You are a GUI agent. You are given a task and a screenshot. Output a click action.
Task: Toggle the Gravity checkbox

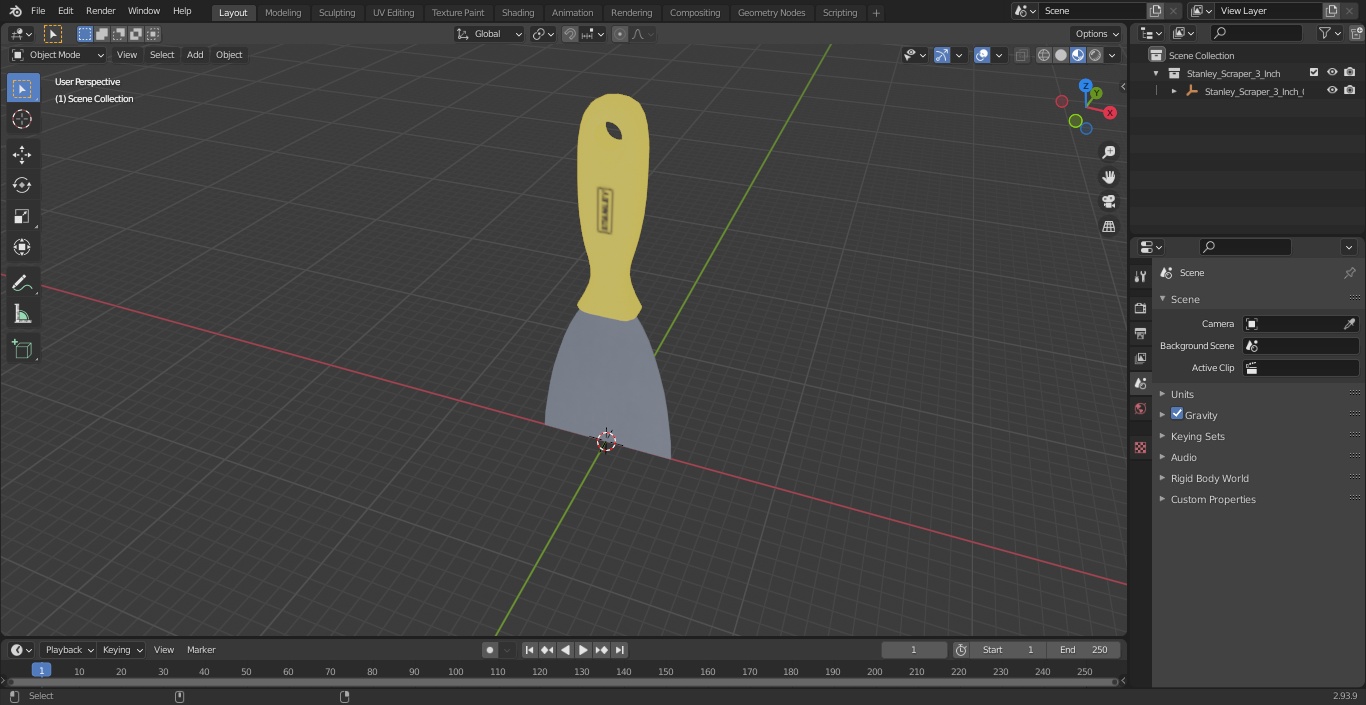[1177, 414]
